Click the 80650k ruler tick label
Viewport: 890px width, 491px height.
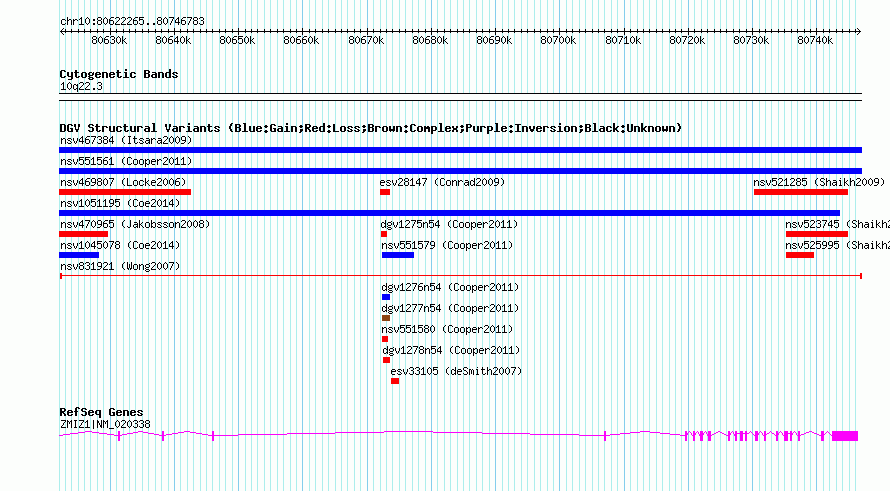[x=237, y=40]
